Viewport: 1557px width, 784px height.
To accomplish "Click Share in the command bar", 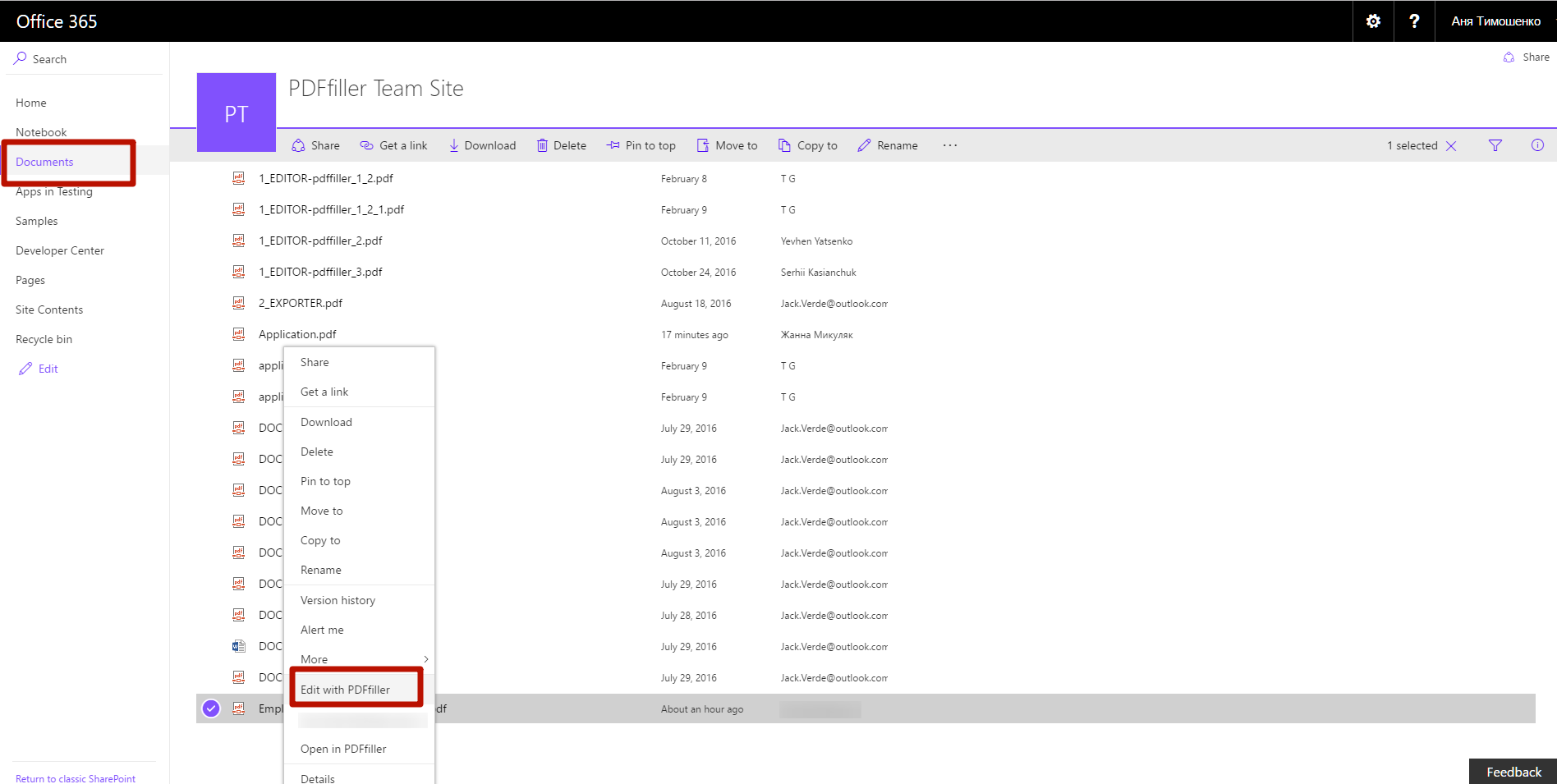I will coord(316,145).
